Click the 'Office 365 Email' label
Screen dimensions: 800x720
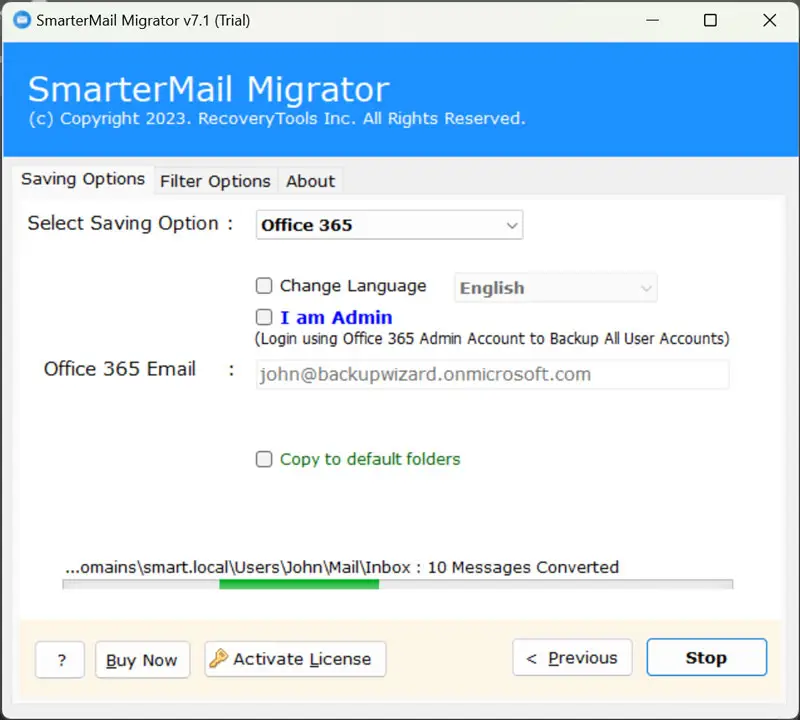(119, 369)
